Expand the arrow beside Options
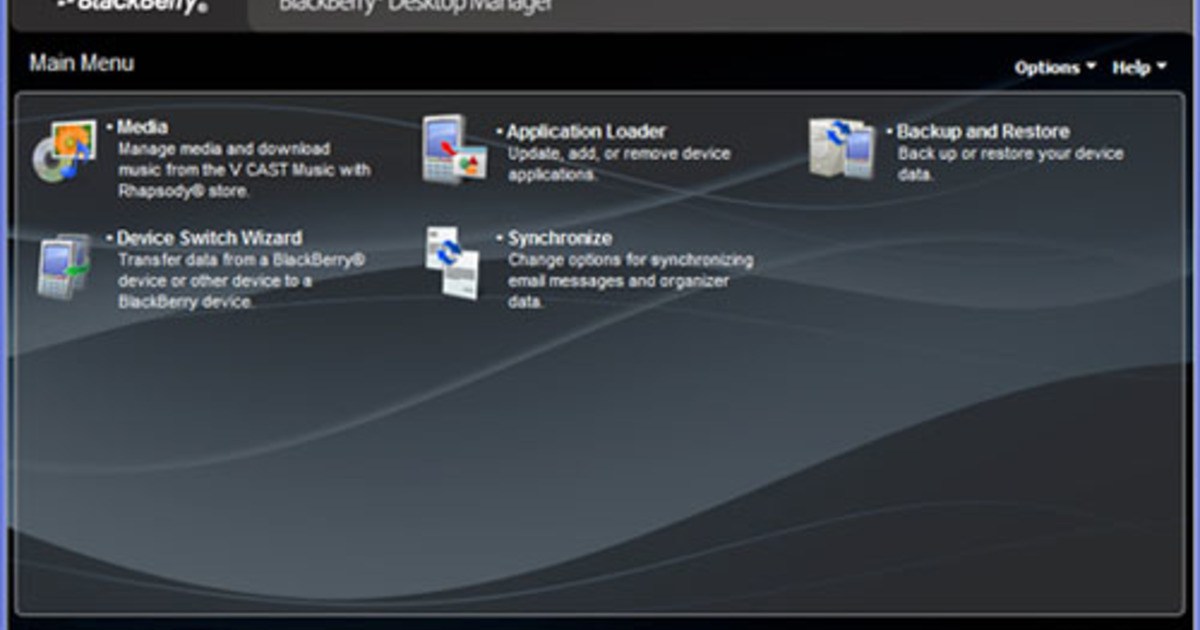 coord(1090,67)
